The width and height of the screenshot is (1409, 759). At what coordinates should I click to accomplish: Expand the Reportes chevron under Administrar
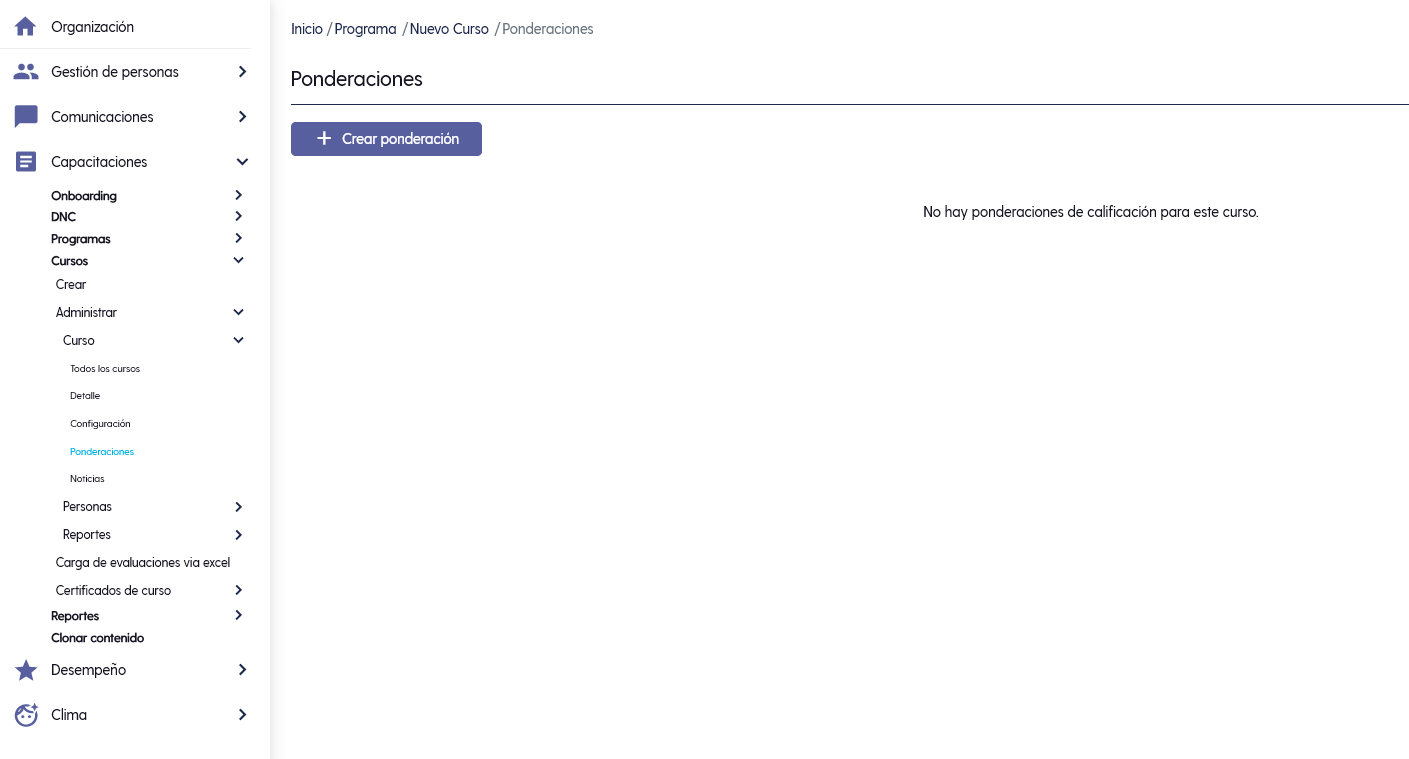[x=238, y=535]
